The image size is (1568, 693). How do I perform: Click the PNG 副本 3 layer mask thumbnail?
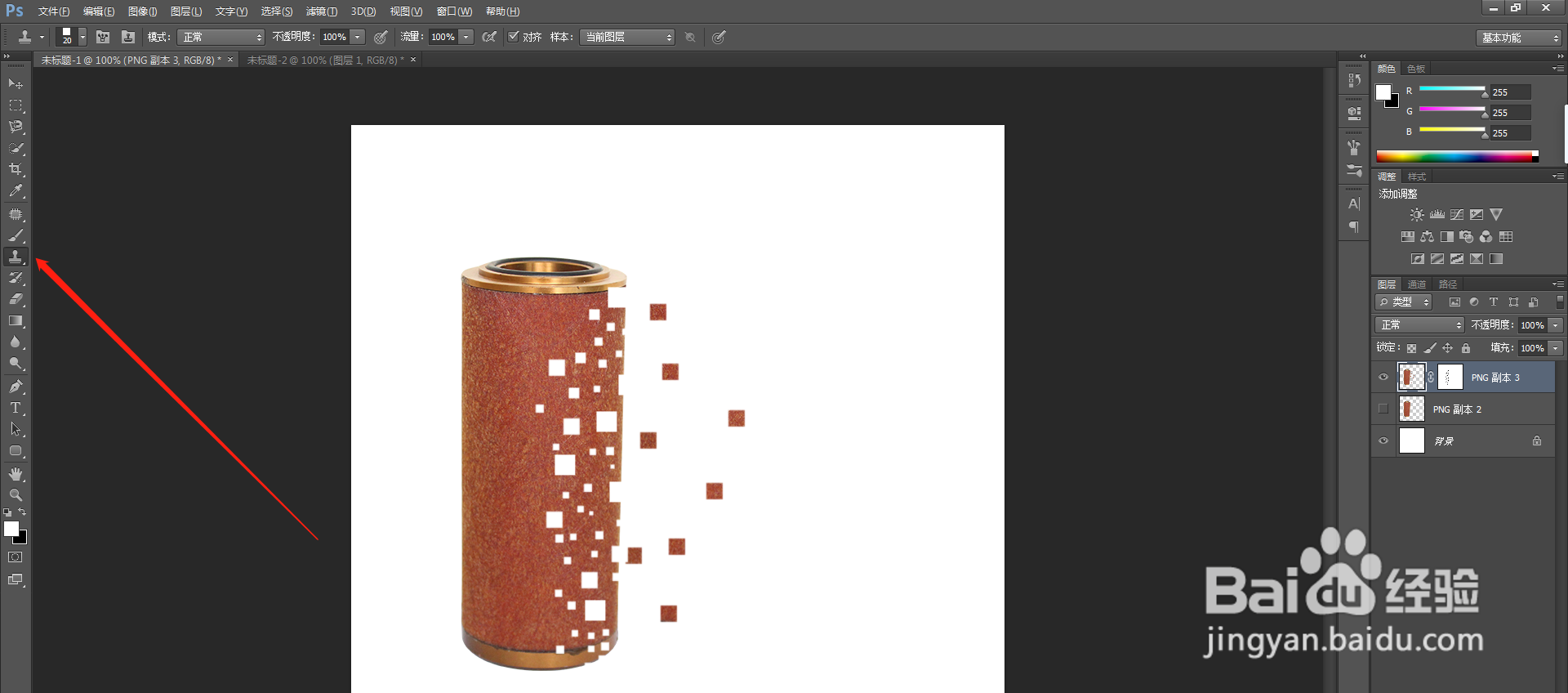tap(1450, 377)
